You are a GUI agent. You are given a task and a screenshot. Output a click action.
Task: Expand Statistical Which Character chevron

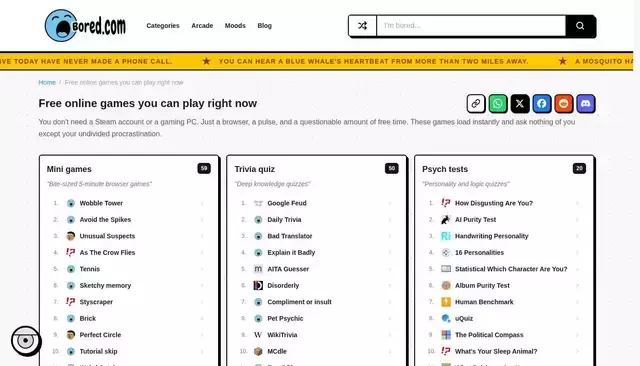point(577,269)
